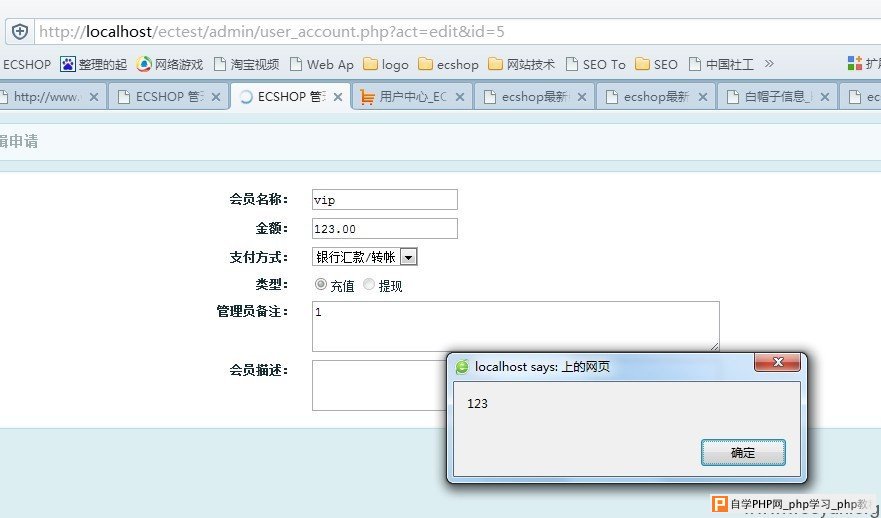Click the browser icon in dialog title
The height and width of the screenshot is (518, 881).
point(462,367)
